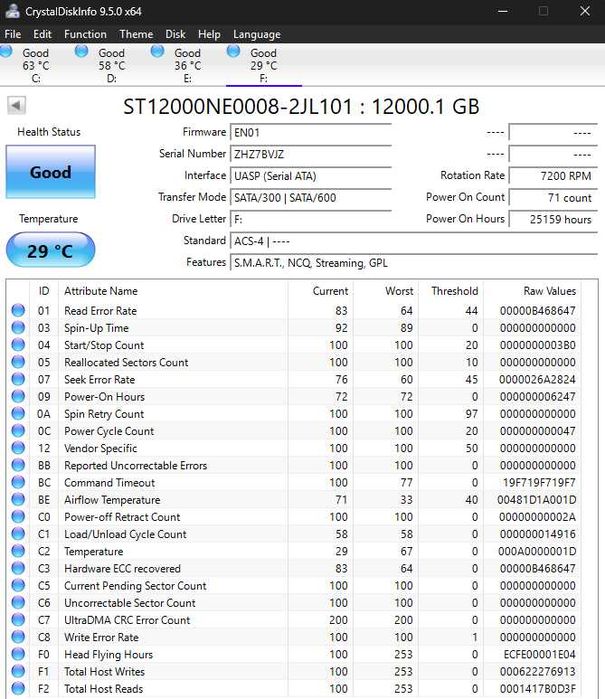This screenshot has width=605, height=699.
Task: Select drive E: tab at 36 °C
Action: pos(187,65)
